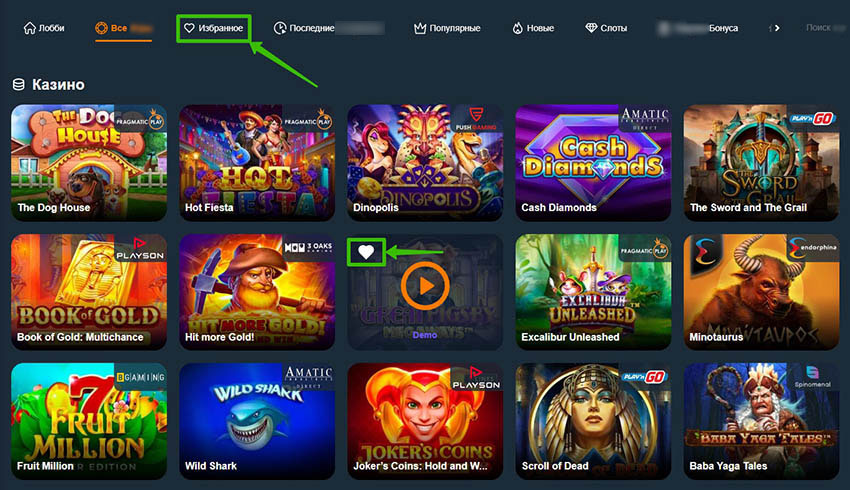Select the orange Все chip icon
The height and width of the screenshot is (490, 850).
tap(101, 28)
